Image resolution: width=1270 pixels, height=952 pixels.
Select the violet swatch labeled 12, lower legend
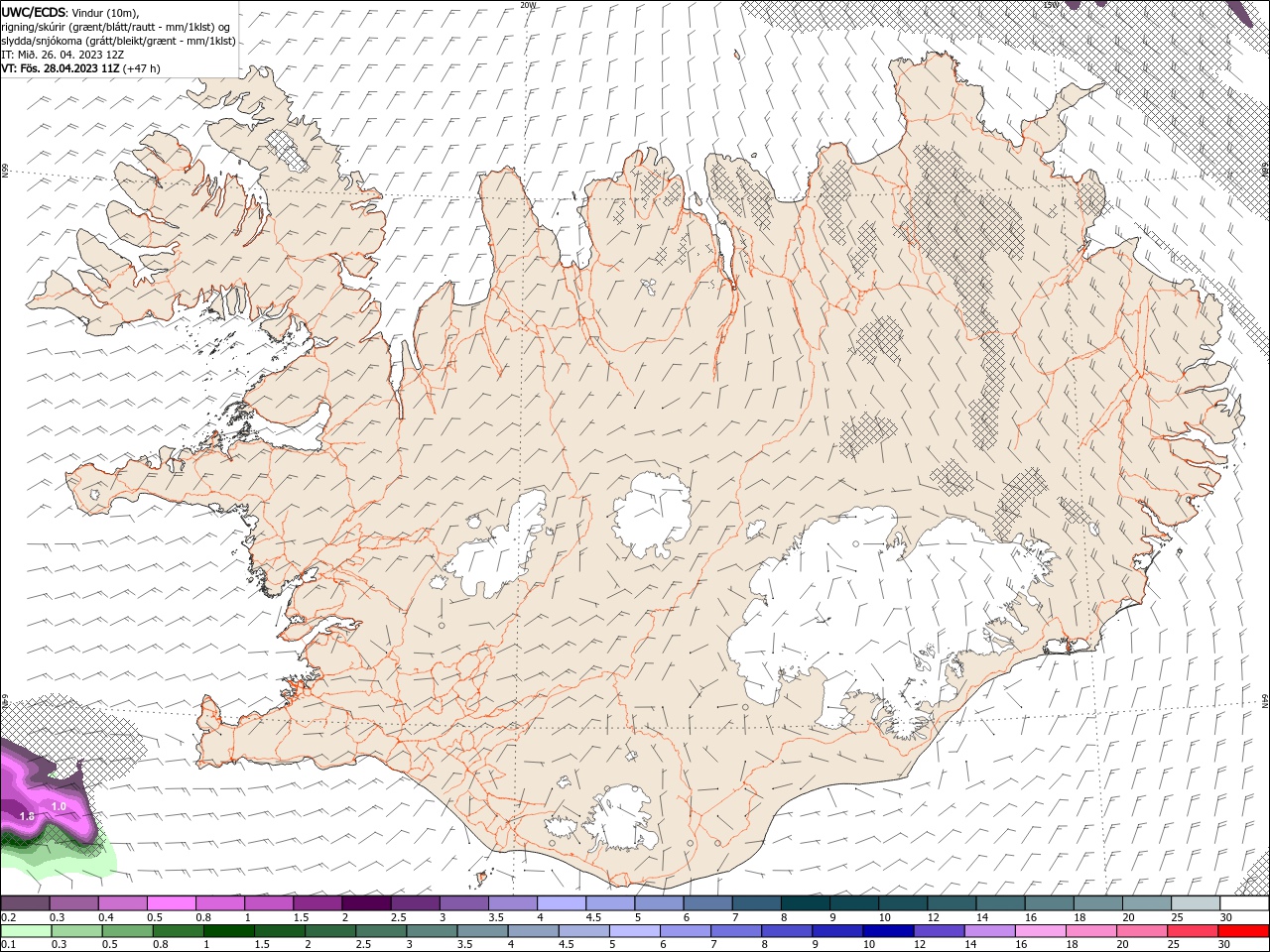(x=938, y=932)
